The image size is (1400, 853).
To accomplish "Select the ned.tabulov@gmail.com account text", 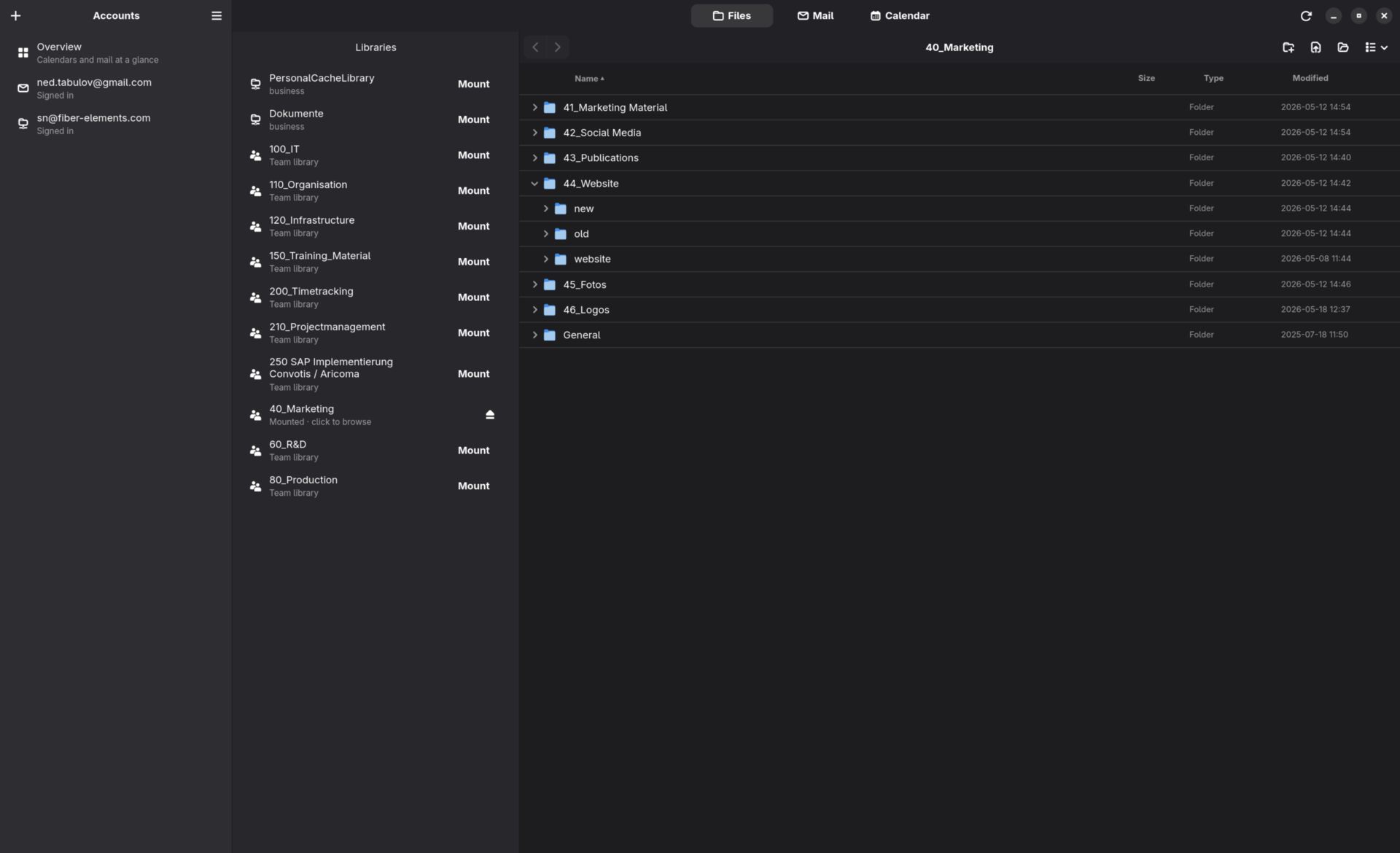I will [x=94, y=82].
